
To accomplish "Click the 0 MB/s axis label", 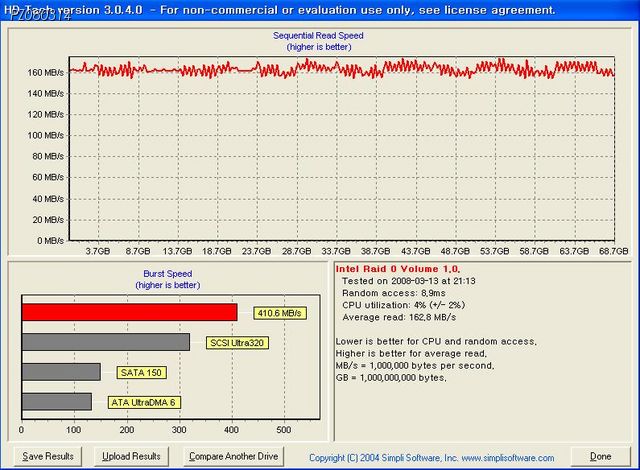I will click(x=51, y=241).
